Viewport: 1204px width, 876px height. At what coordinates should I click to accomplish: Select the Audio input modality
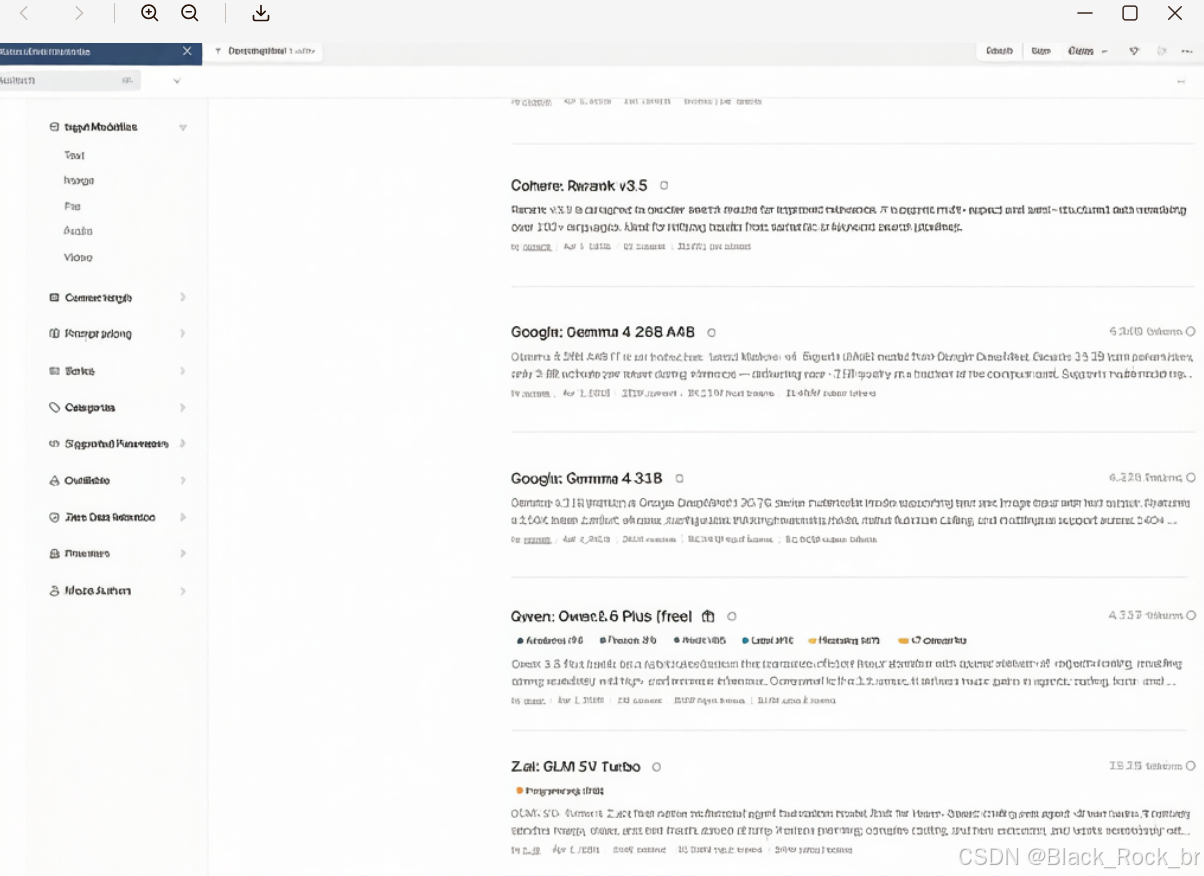(77, 231)
